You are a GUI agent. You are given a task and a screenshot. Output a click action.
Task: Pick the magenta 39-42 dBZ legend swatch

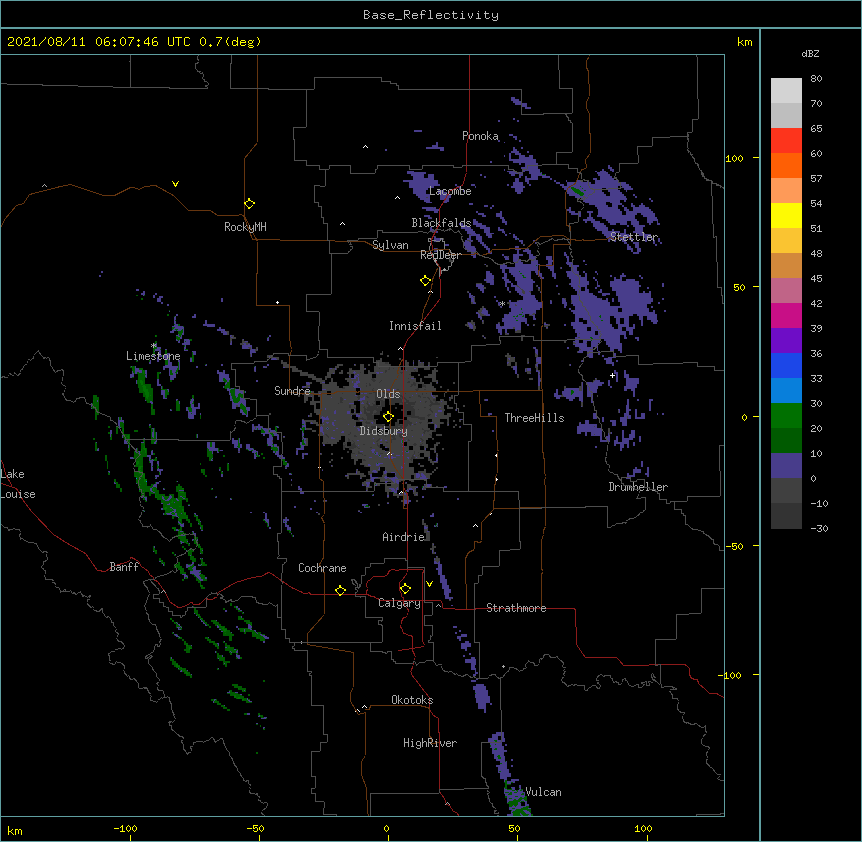tap(786, 315)
